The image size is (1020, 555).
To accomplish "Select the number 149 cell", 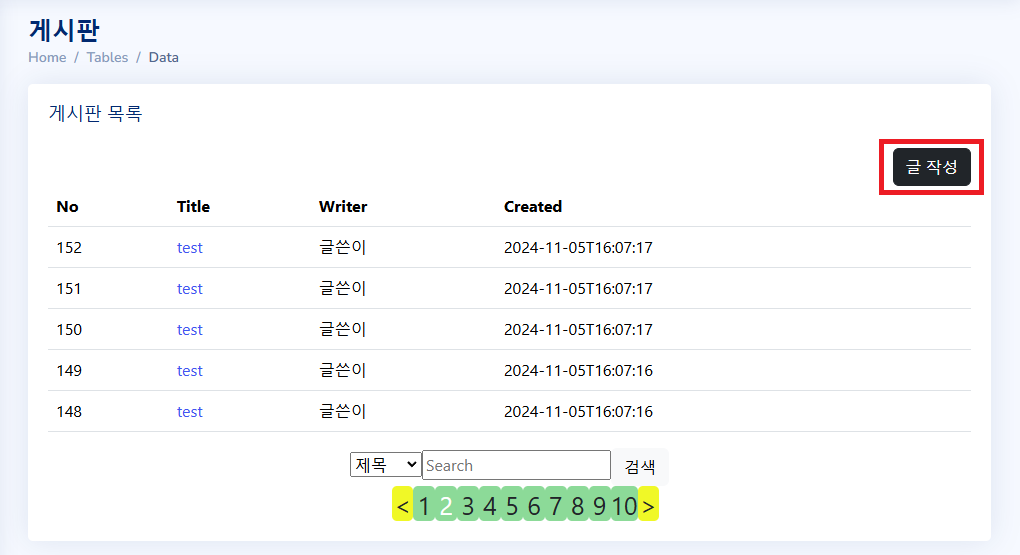I will [x=69, y=371].
